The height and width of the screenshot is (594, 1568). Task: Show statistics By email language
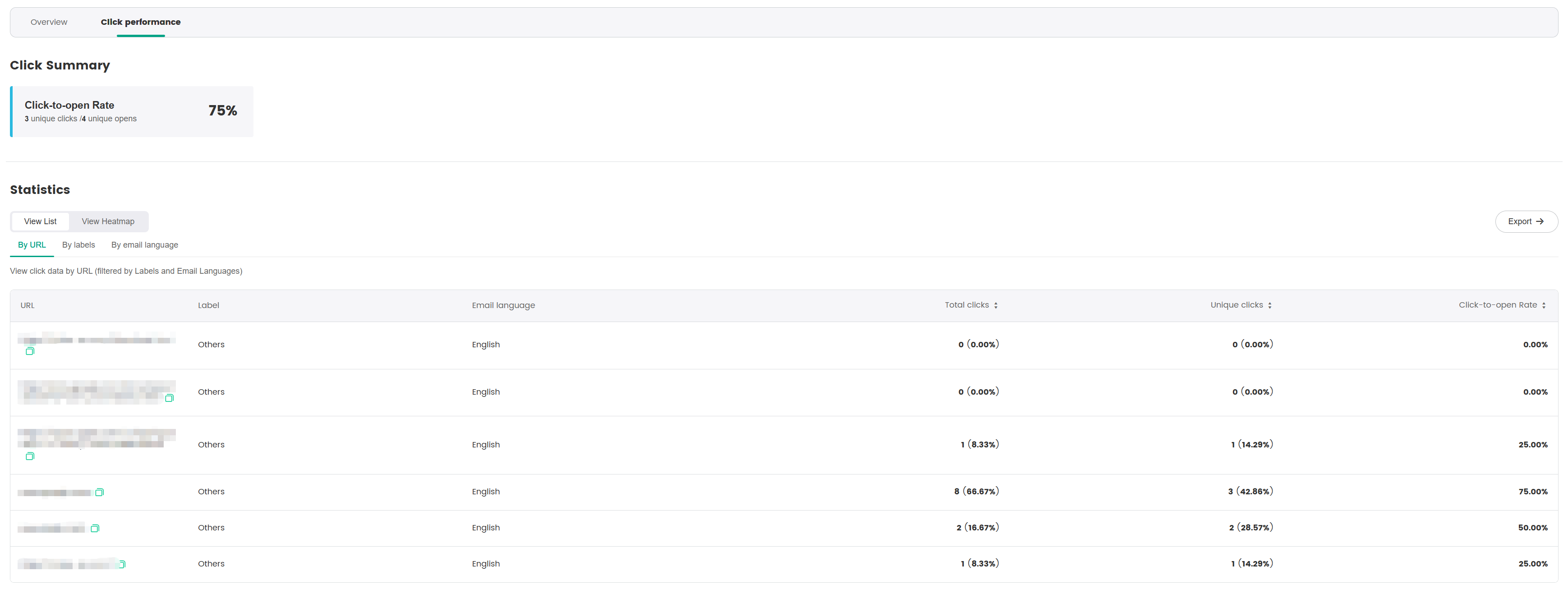click(144, 244)
